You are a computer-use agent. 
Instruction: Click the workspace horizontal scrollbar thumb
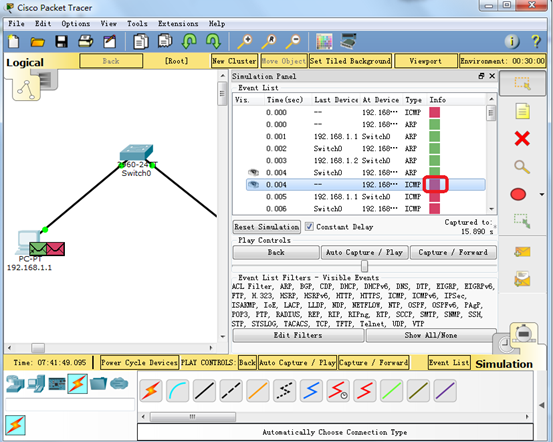point(38,348)
